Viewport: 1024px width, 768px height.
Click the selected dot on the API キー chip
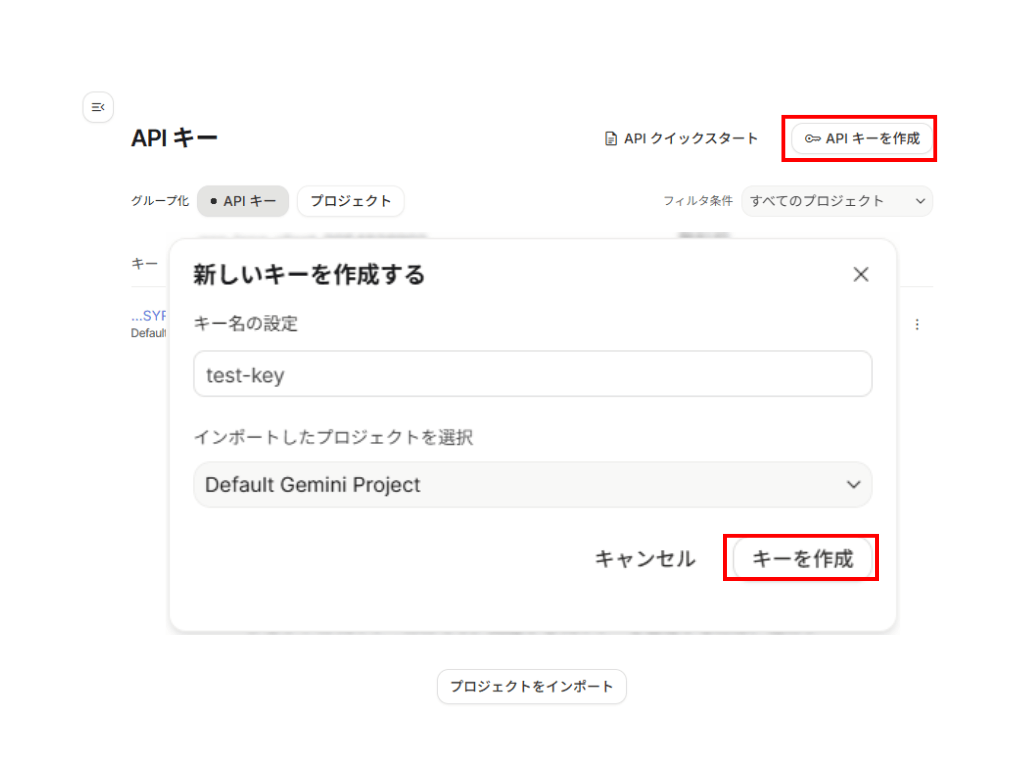pyautogui.click(x=213, y=201)
